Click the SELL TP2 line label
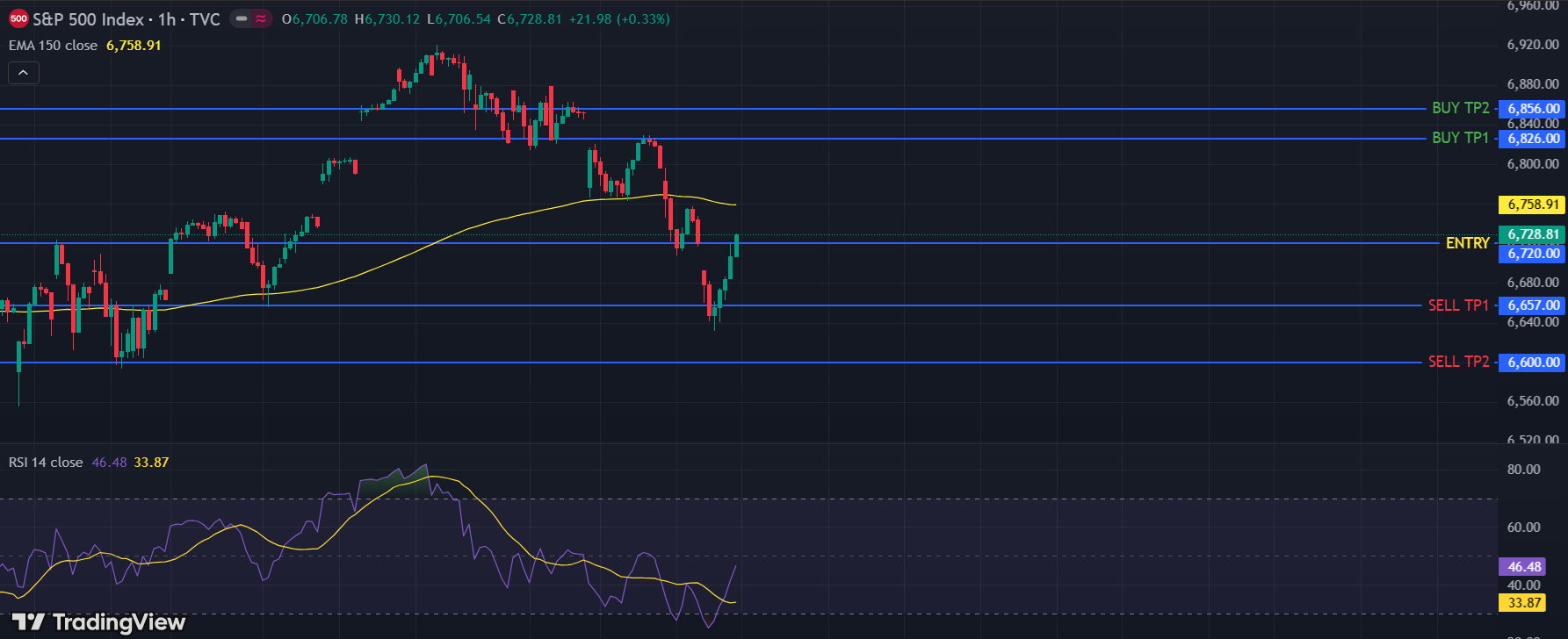 tap(1458, 362)
